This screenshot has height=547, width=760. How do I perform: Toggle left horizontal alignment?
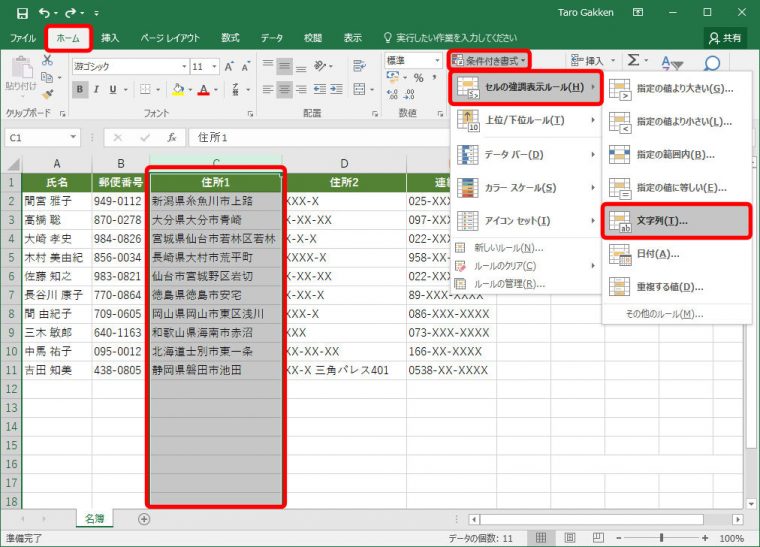pos(268,89)
